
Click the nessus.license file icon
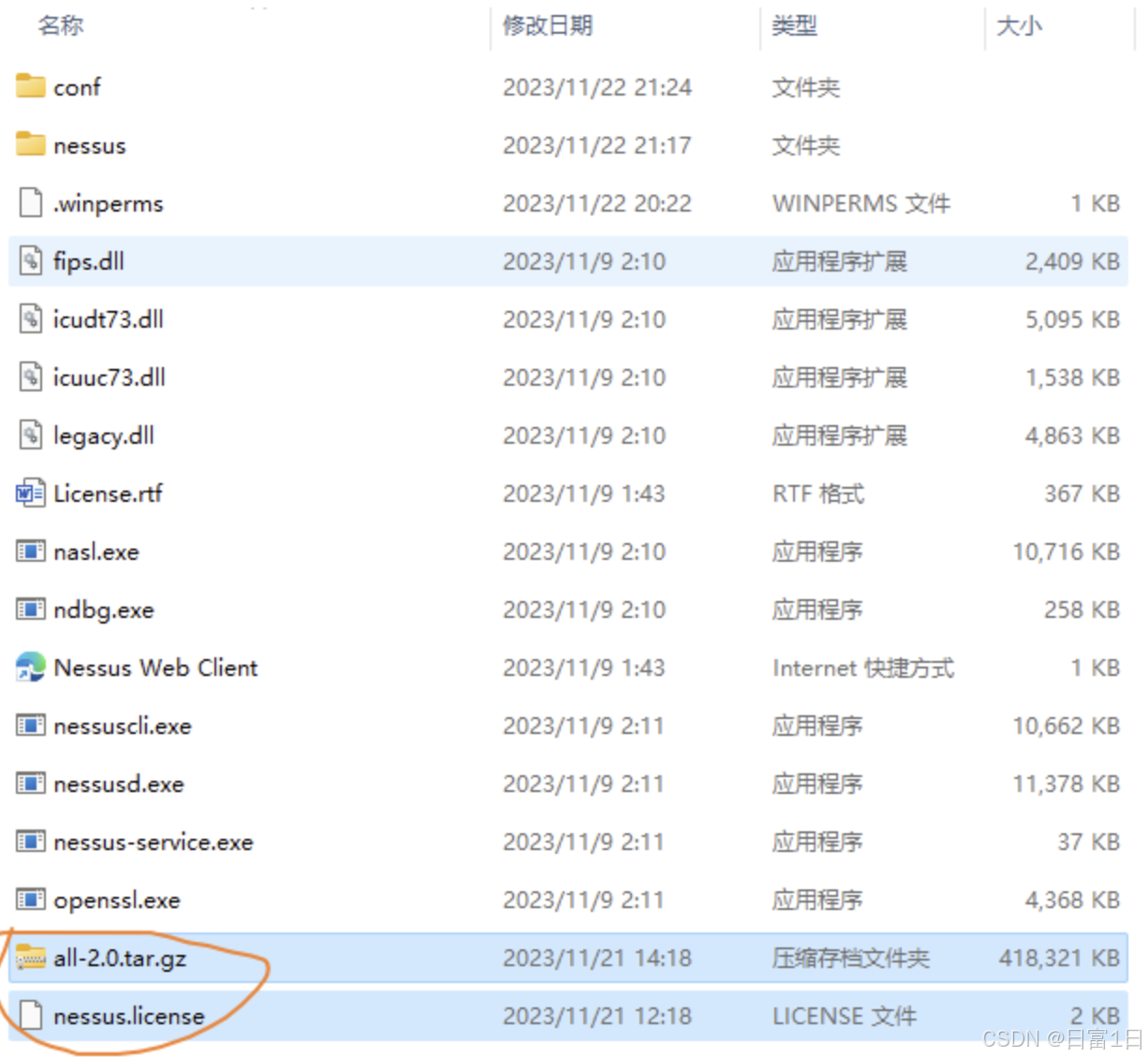coord(31,1015)
